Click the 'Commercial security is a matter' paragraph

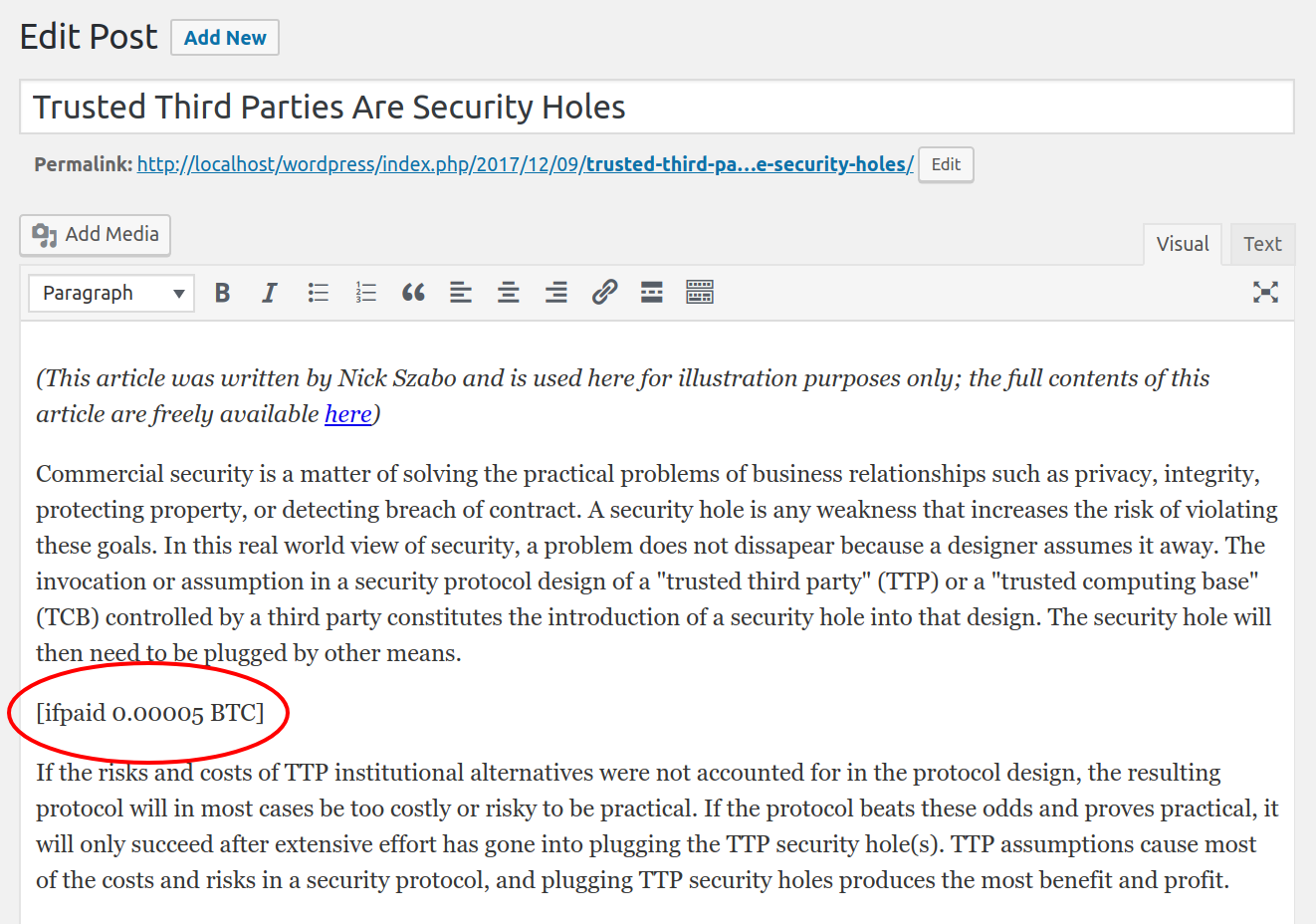[x=657, y=564]
